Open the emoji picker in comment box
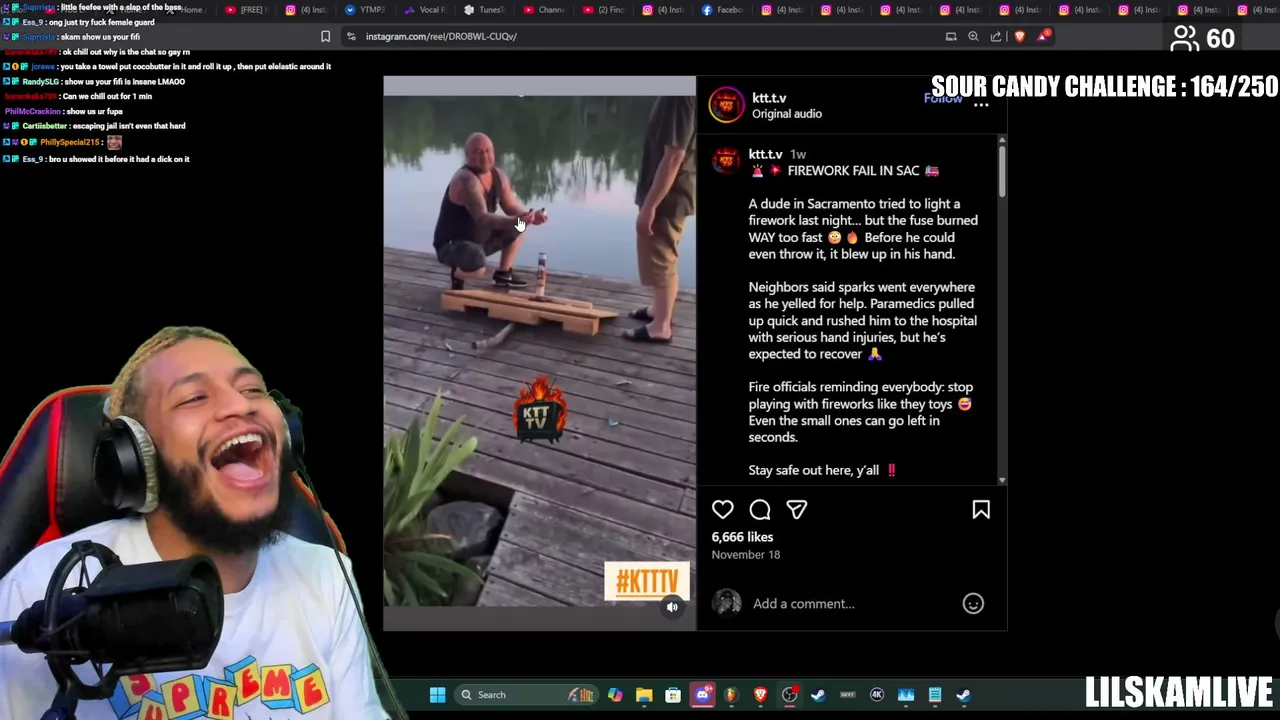Screen dimensions: 1280x720 (973, 603)
